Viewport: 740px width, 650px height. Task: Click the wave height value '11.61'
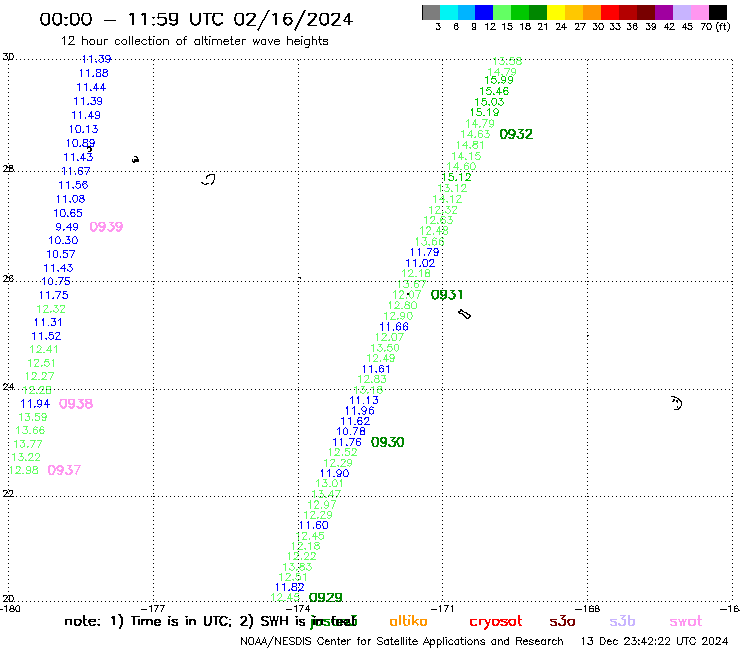(376, 369)
